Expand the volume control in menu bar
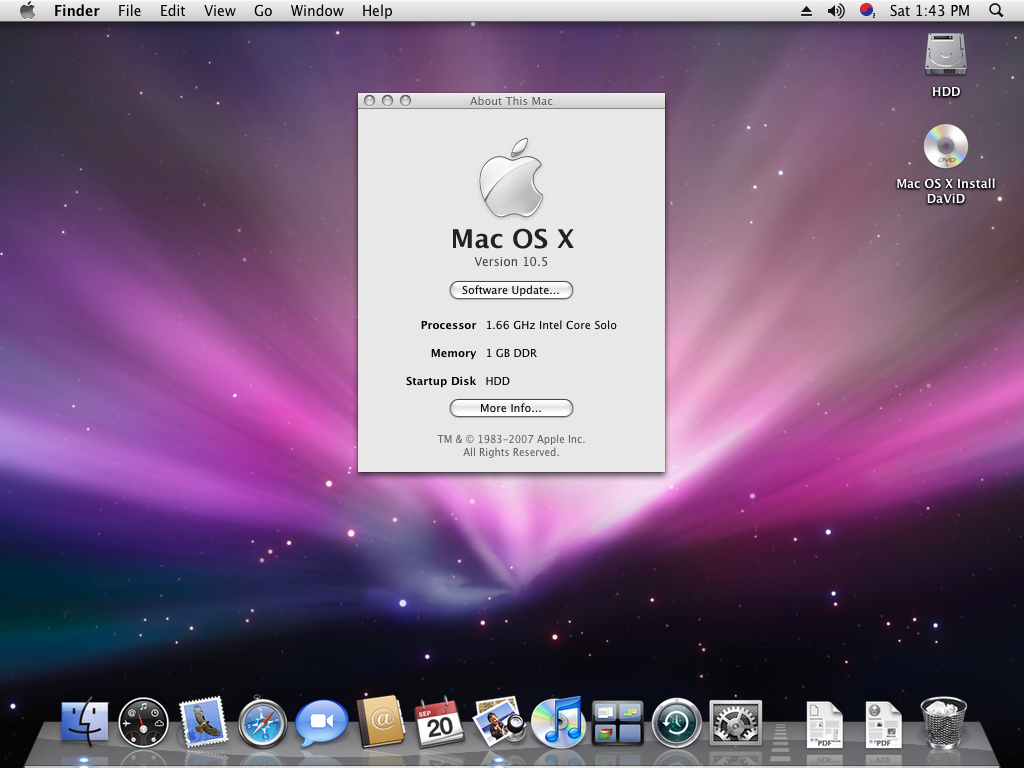 coord(836,11)
